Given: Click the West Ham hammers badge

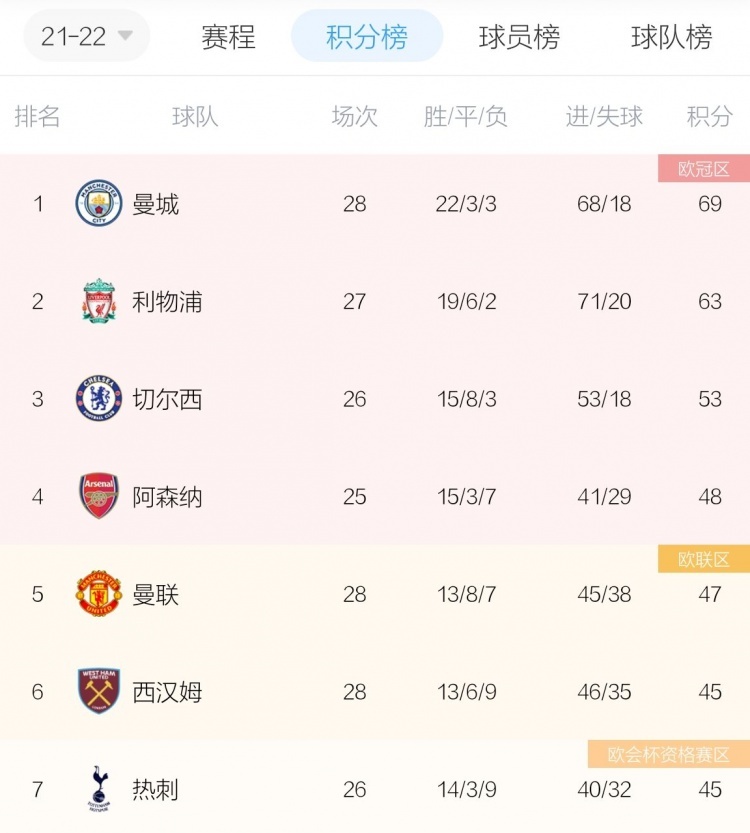Looking at the screenshot, I should pyautogui.click(x=99, y=691).
